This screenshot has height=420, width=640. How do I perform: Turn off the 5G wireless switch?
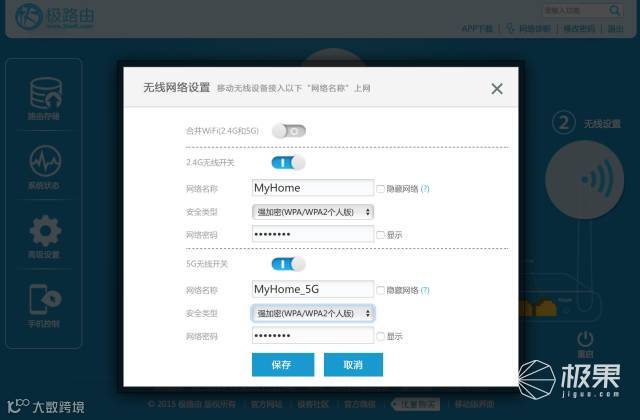[x=289, y=264]
